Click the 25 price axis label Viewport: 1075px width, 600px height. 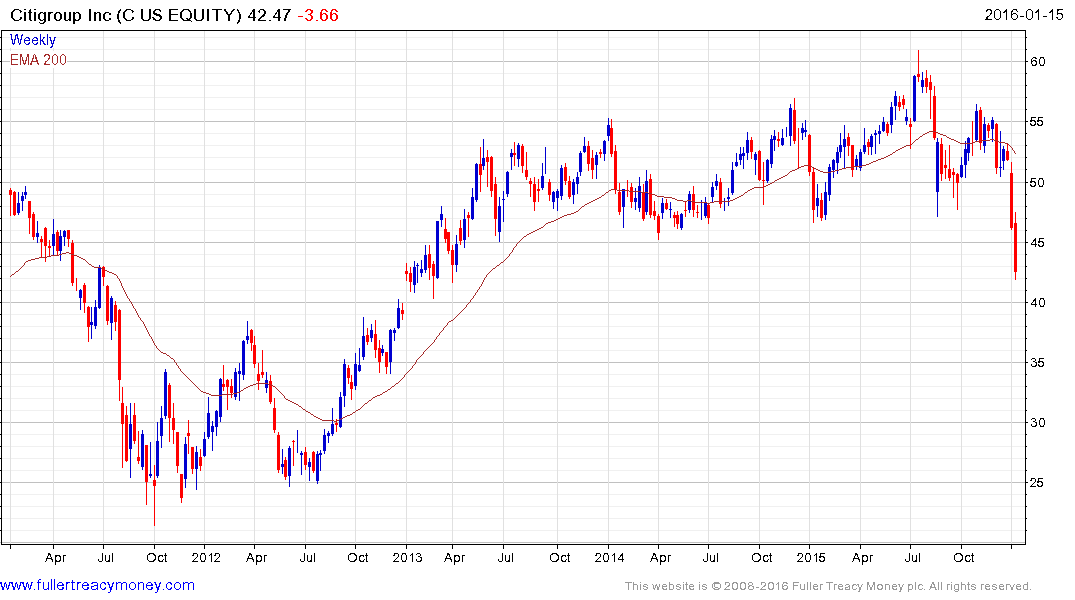click(1038, 483)
